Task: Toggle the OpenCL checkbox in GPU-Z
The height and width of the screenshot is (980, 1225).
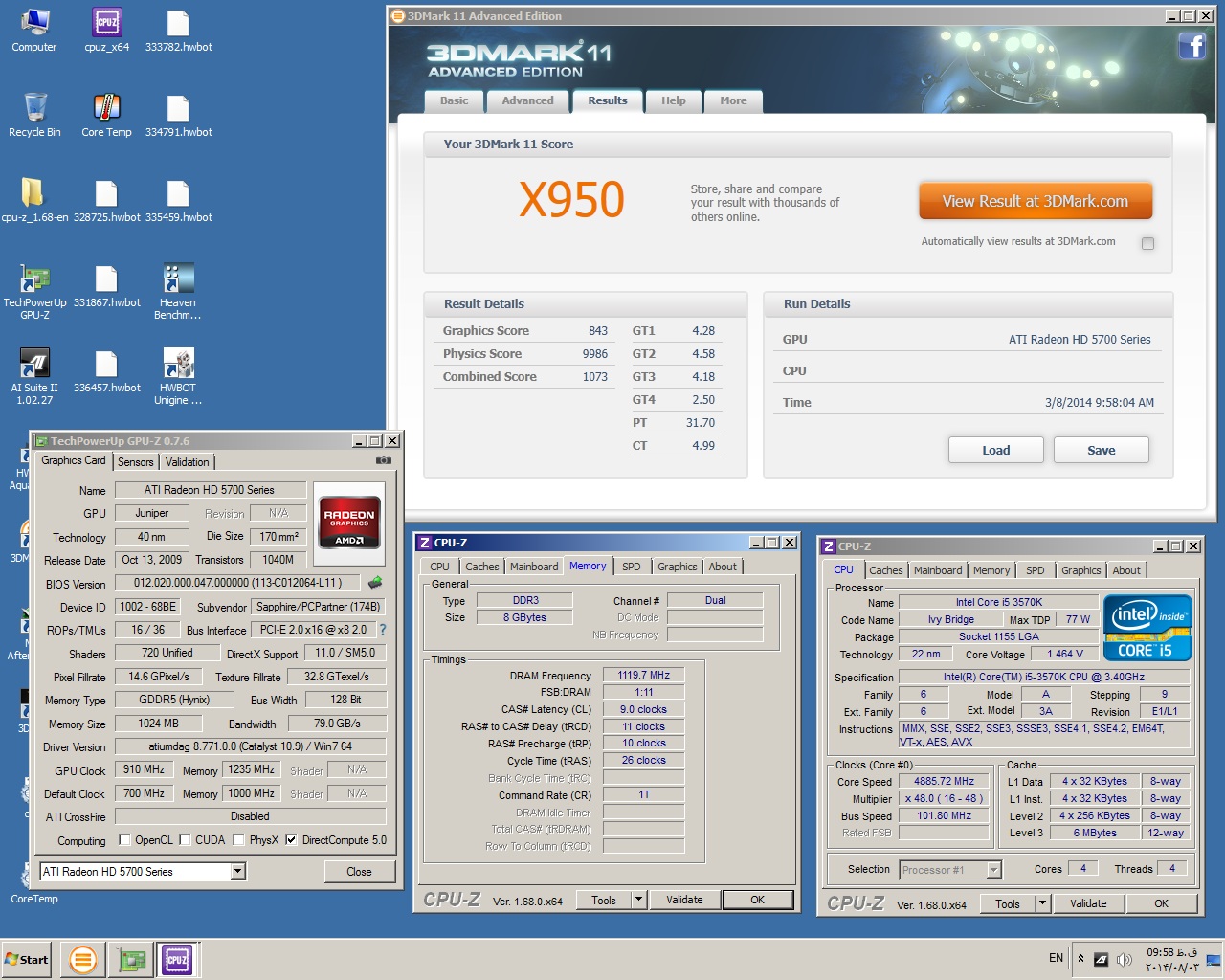Action: click(x=124, y=840)
